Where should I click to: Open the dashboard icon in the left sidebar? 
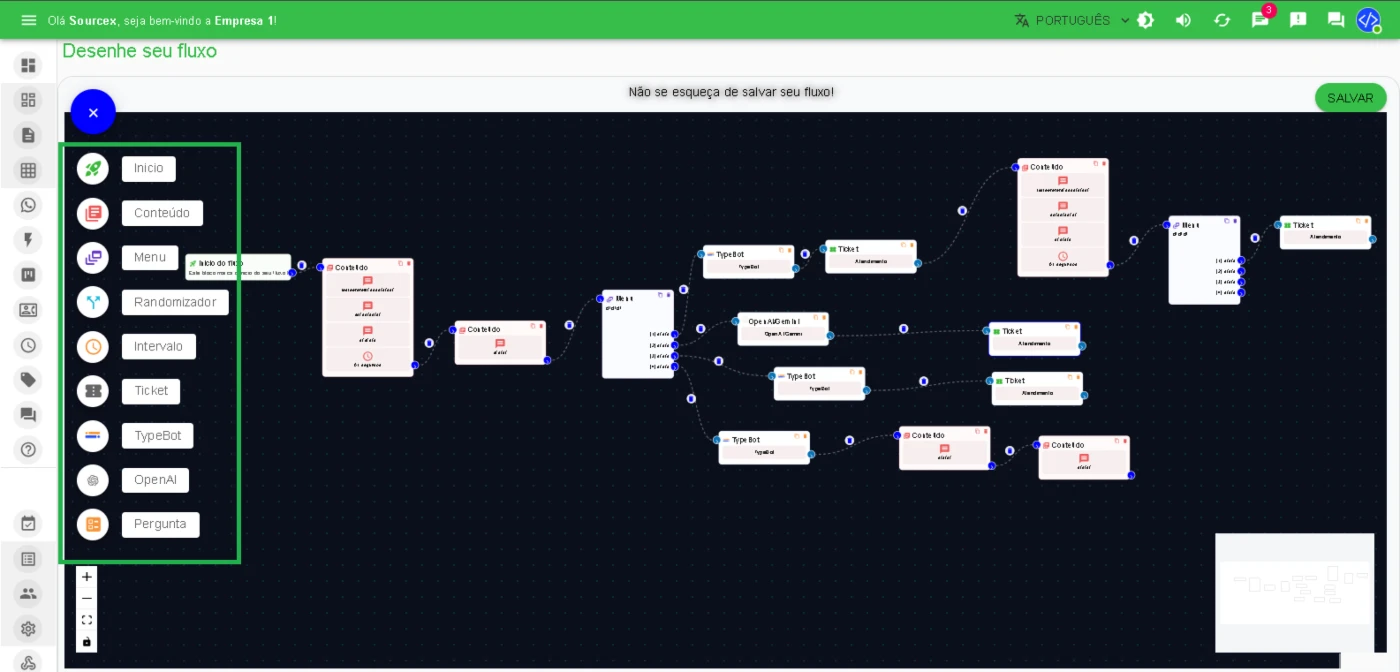28,65
